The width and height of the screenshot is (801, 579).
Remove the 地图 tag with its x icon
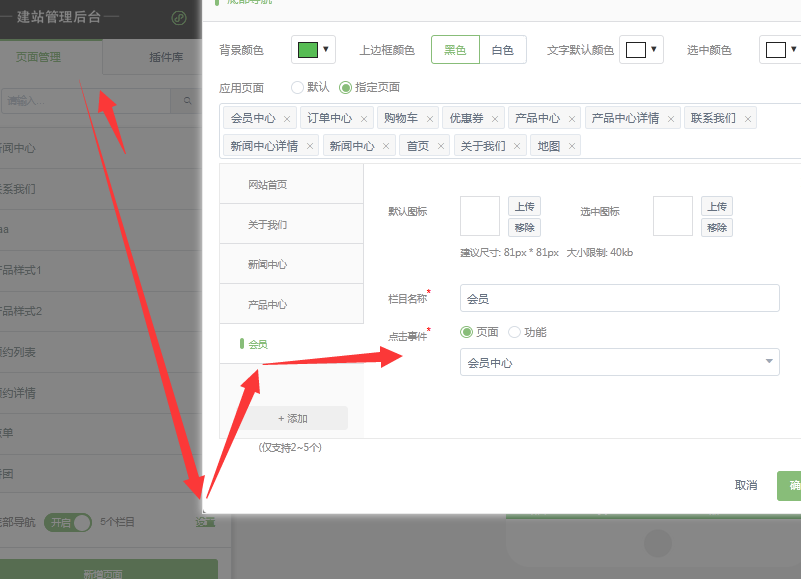571,146
